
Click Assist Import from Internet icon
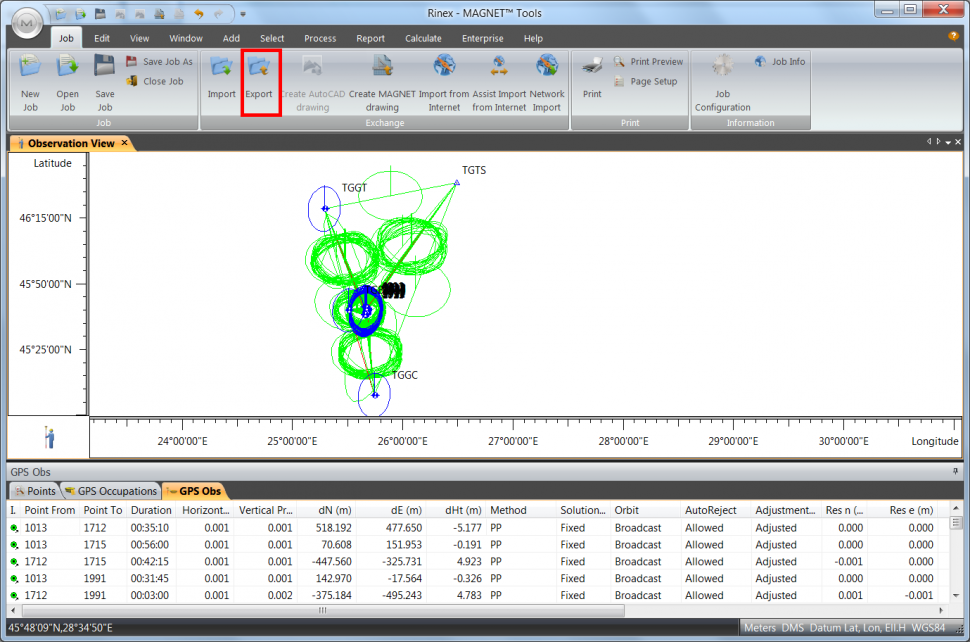point(499,66)
